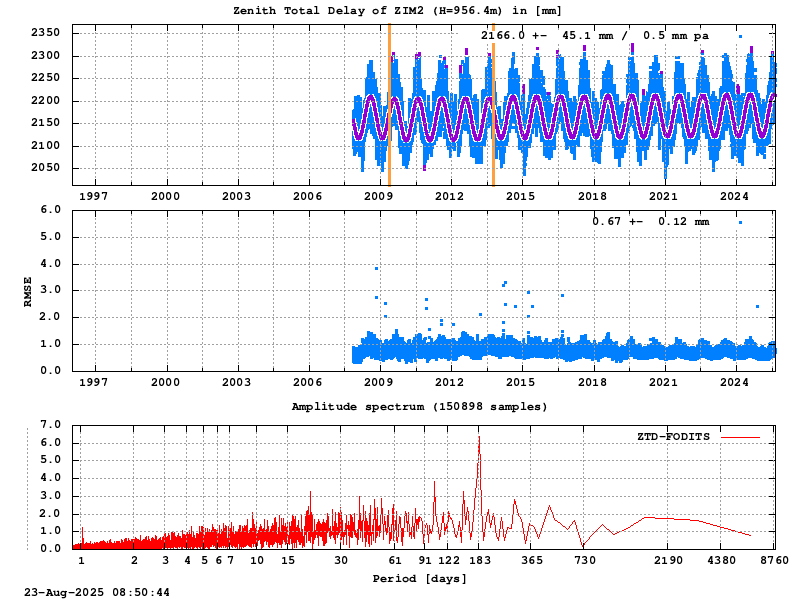Image resolution: width=800 pixels, height=600 pixels.
Task: Select the '2166.0 +- 45.1 mm / 0.5 mm pa' statistics text
Action: pyautogui.click(x=594, y=36)
